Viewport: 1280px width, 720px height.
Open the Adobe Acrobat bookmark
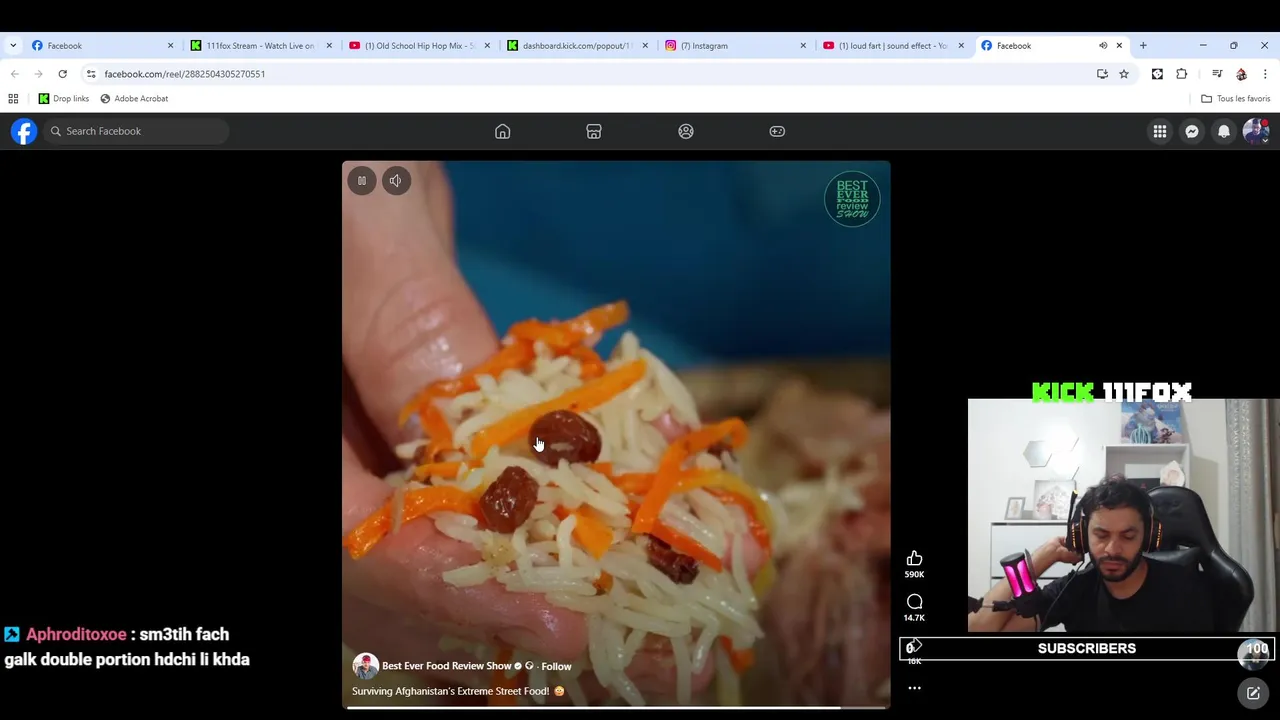click(134, 98)
